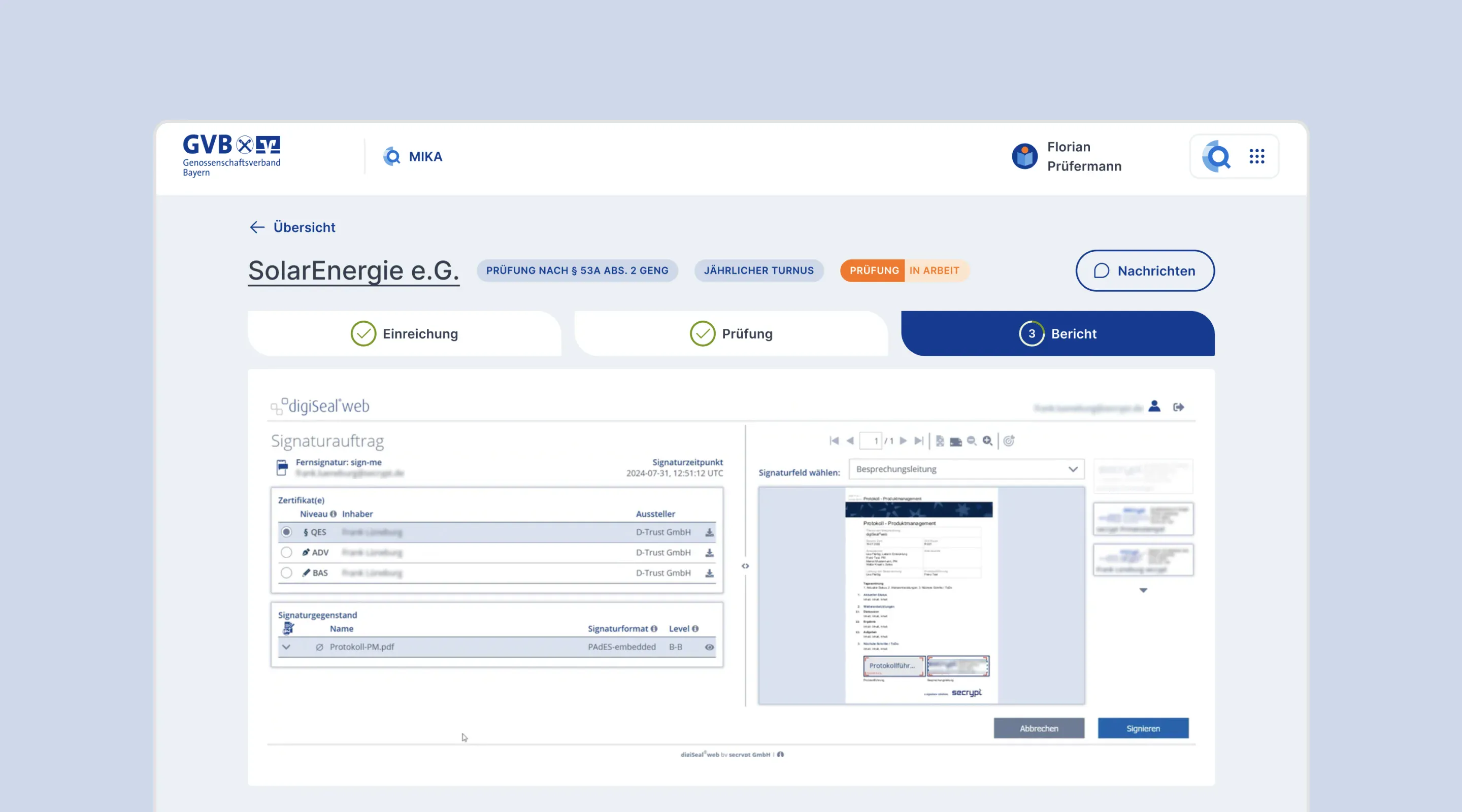Select the BAS certificate radio button

pos(286,573)
